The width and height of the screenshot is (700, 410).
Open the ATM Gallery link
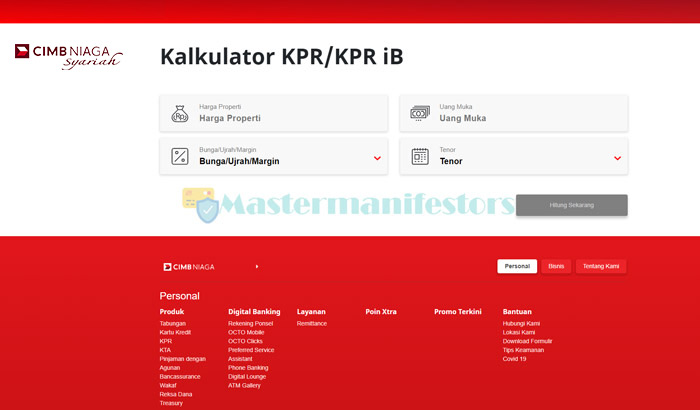click(x=244, y=385)
